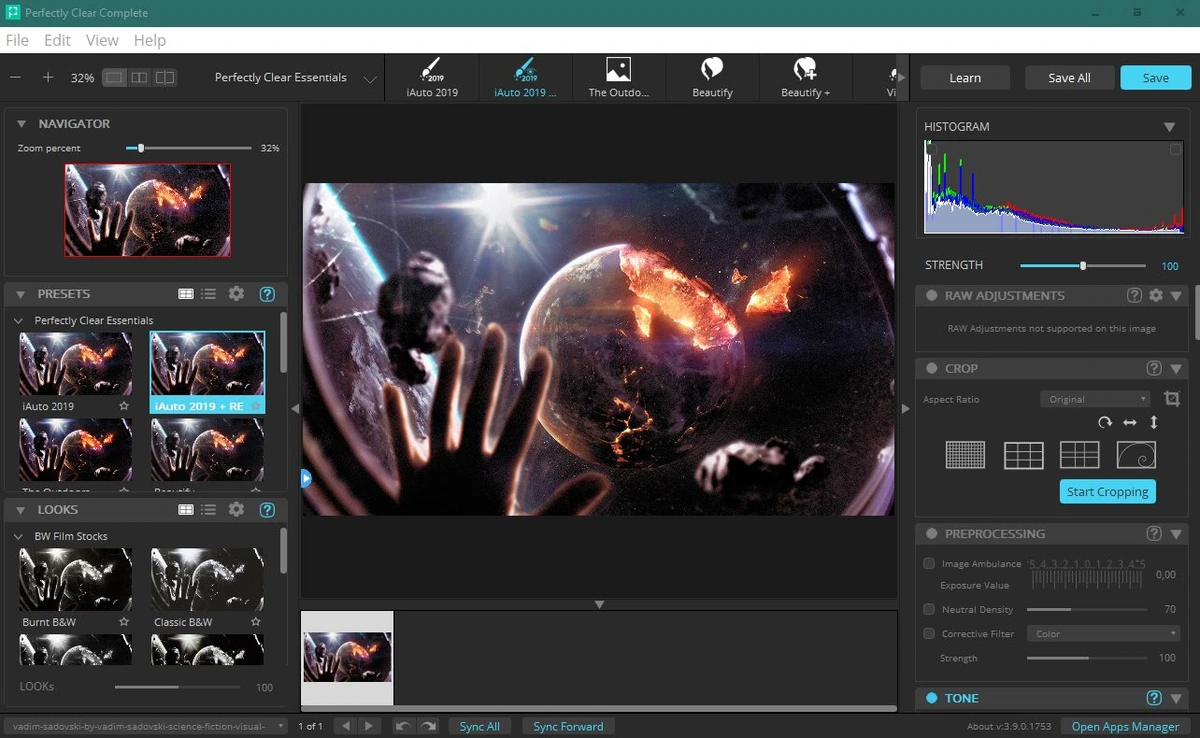This screenshot has width=1200, height=738.
Task: Redo with the forward arrow in bottom bar
Action: 428,726
